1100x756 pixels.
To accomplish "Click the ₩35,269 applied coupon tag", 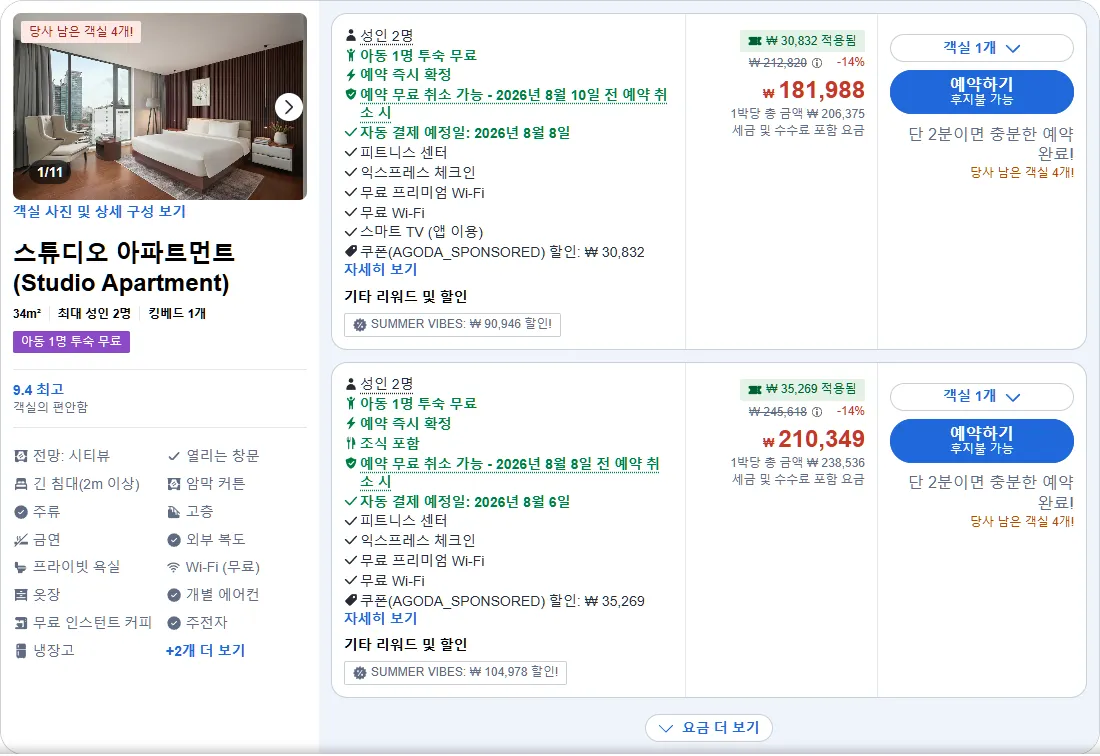I will coord(802,389).
